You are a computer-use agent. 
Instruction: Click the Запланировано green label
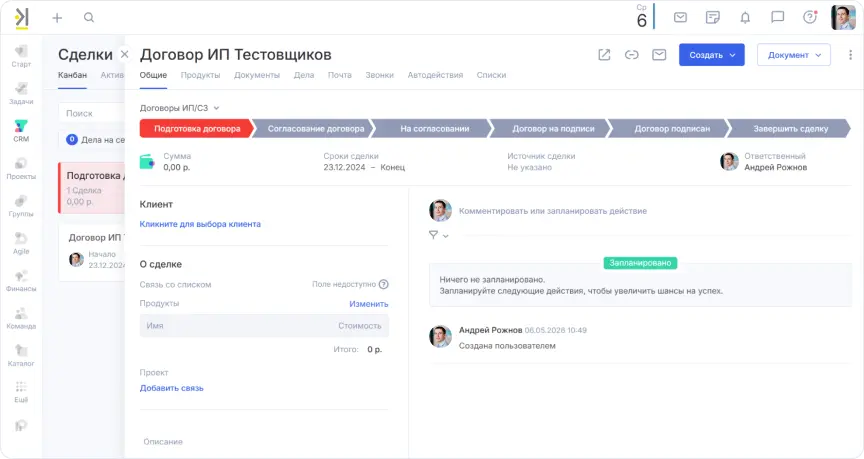(x=640, y=263)
